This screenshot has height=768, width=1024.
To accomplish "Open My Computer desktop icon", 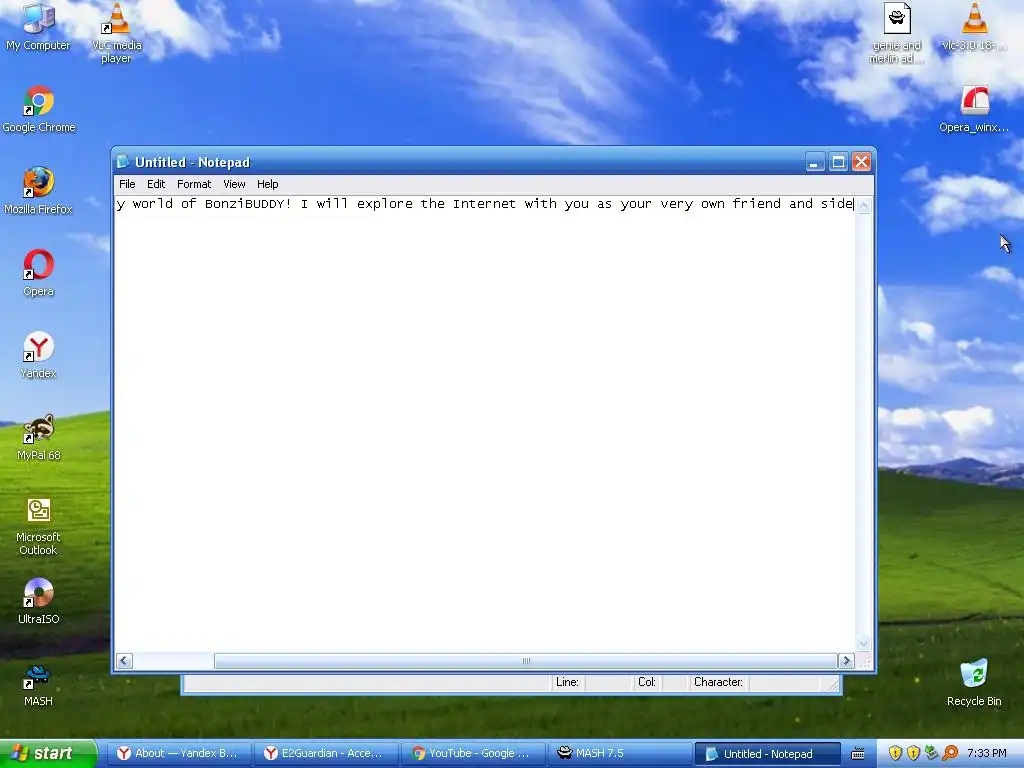I will pyautogui.click(x=38, y=26).
